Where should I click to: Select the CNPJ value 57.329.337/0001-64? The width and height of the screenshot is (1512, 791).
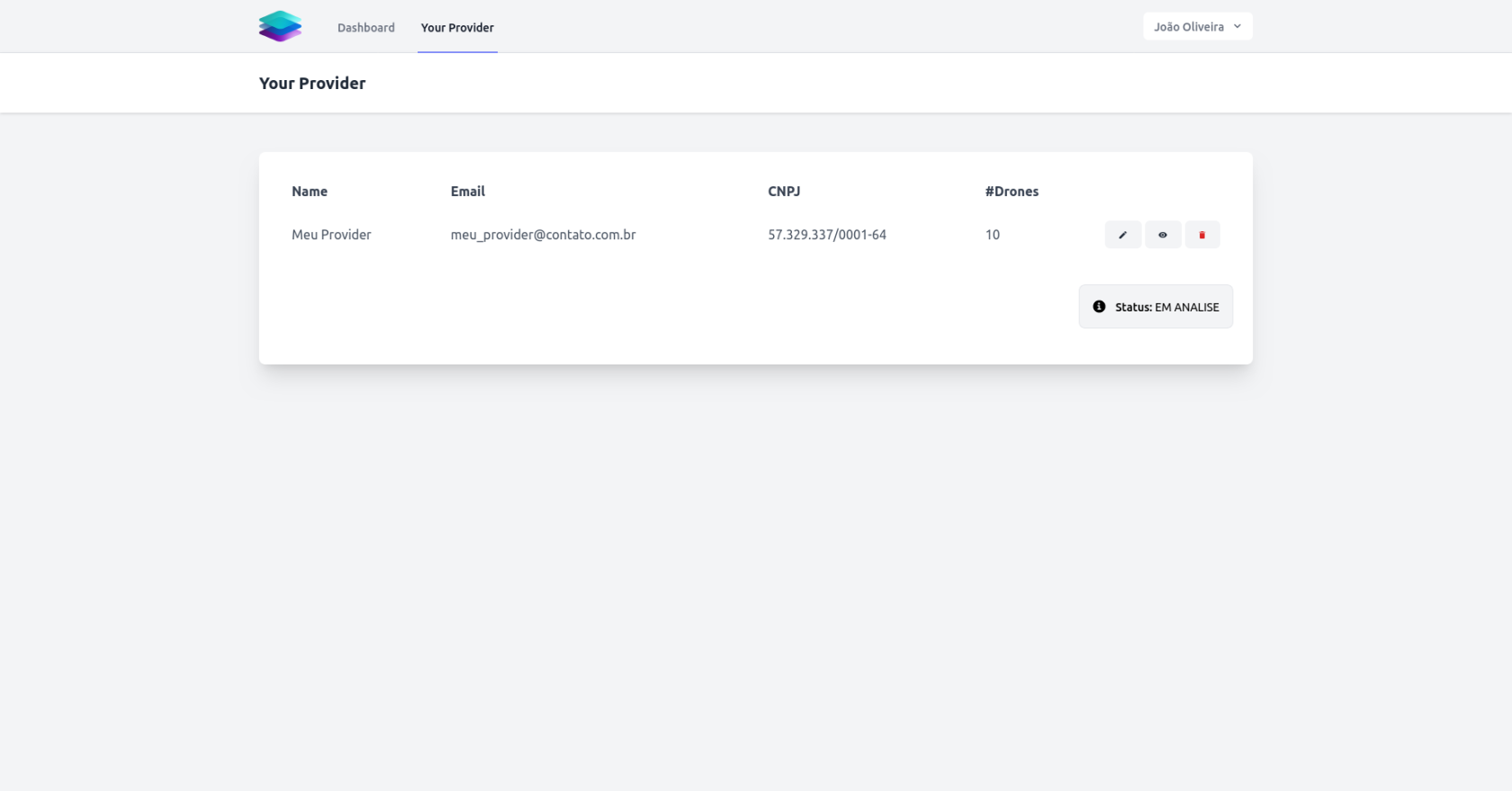pyautogui.click(x=827, y=235)
